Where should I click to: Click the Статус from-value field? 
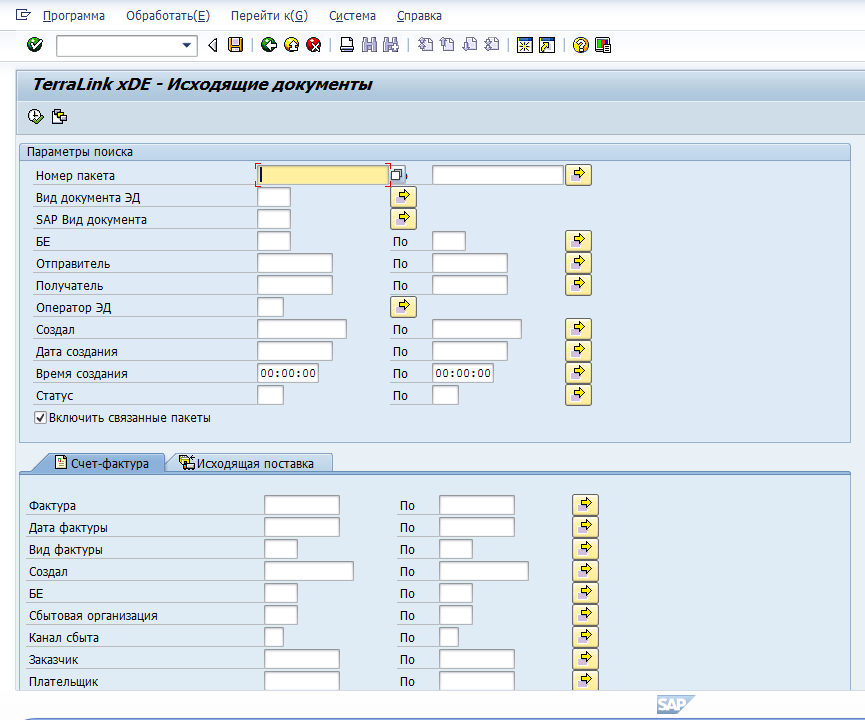pyautogui.click(x=270, y=395)
